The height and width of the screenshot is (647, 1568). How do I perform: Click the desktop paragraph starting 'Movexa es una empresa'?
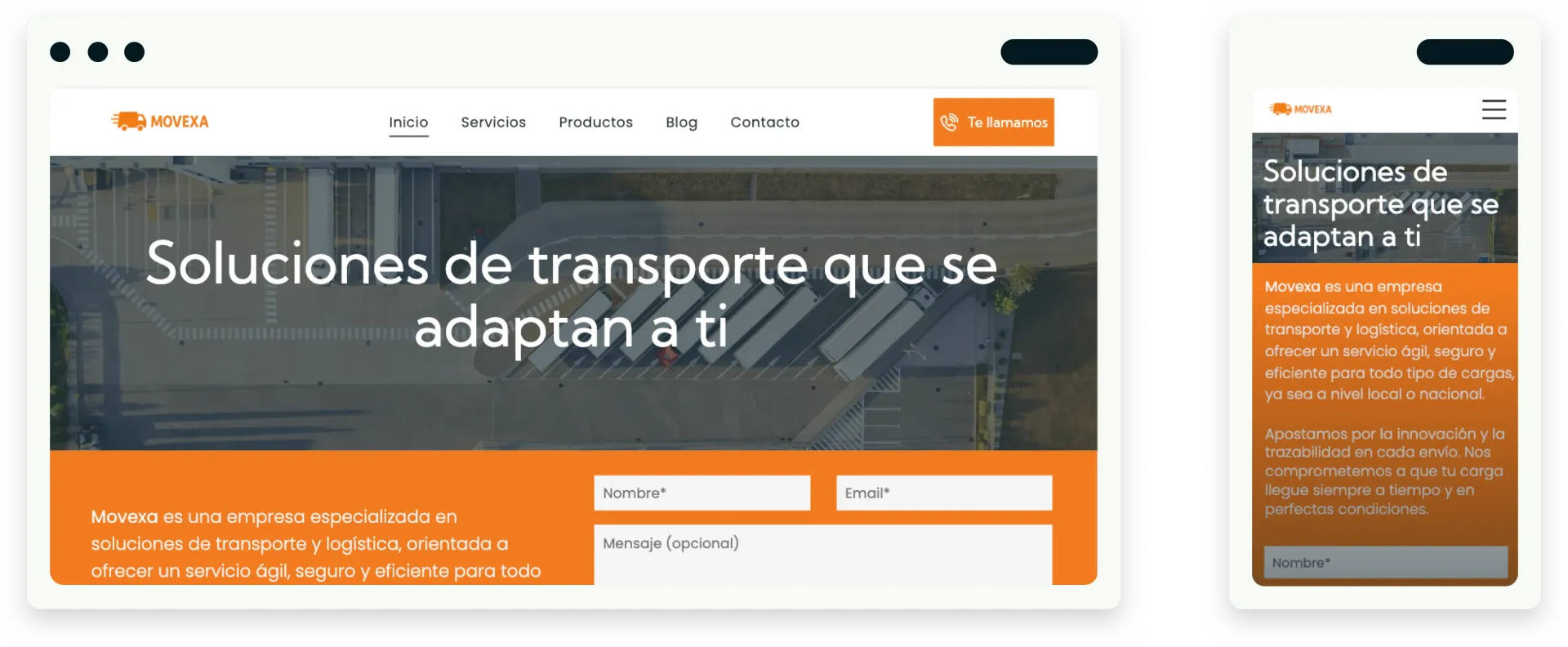pyautogui.click(x=316, y=544)
